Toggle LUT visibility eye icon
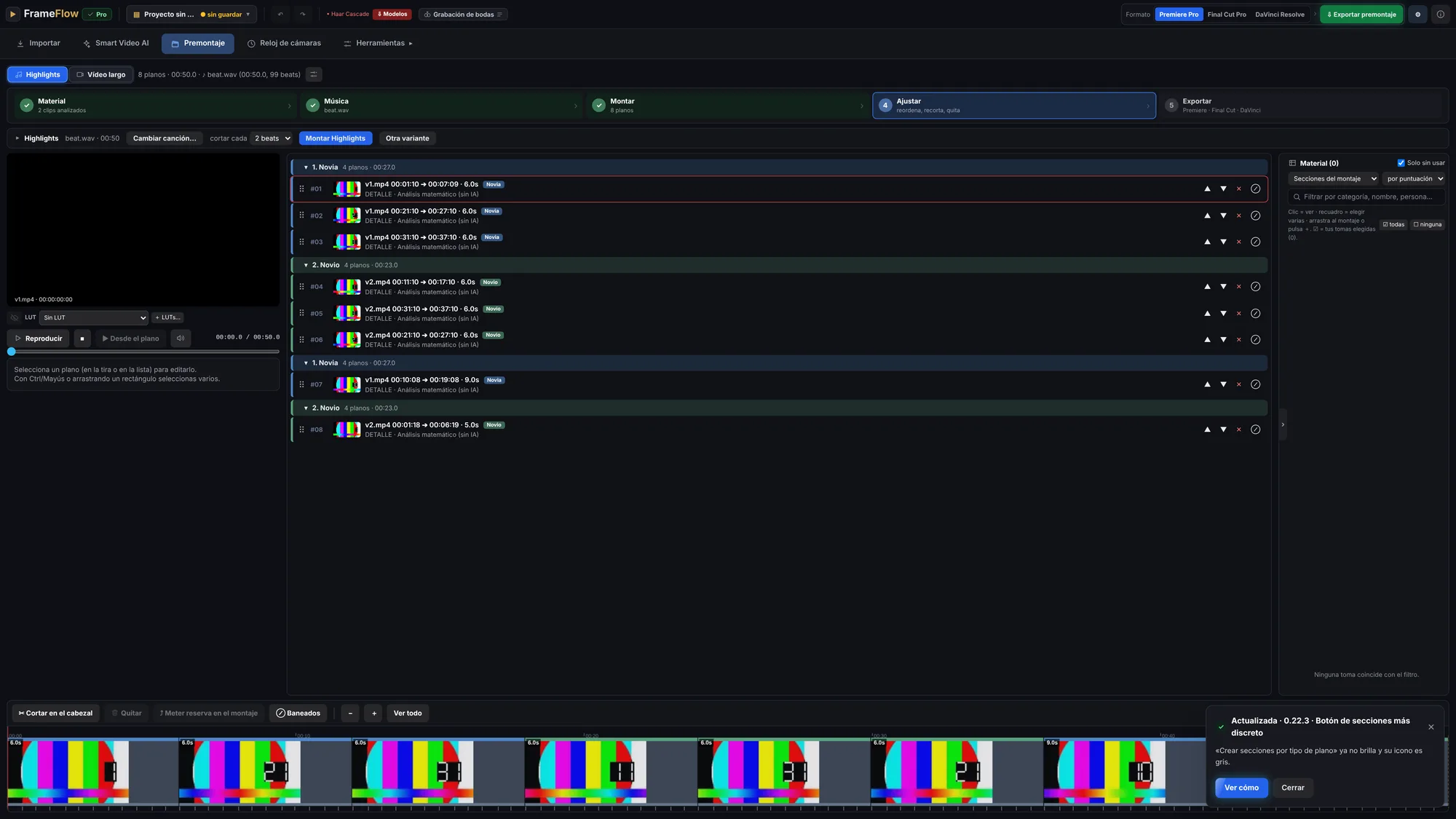 15,317
